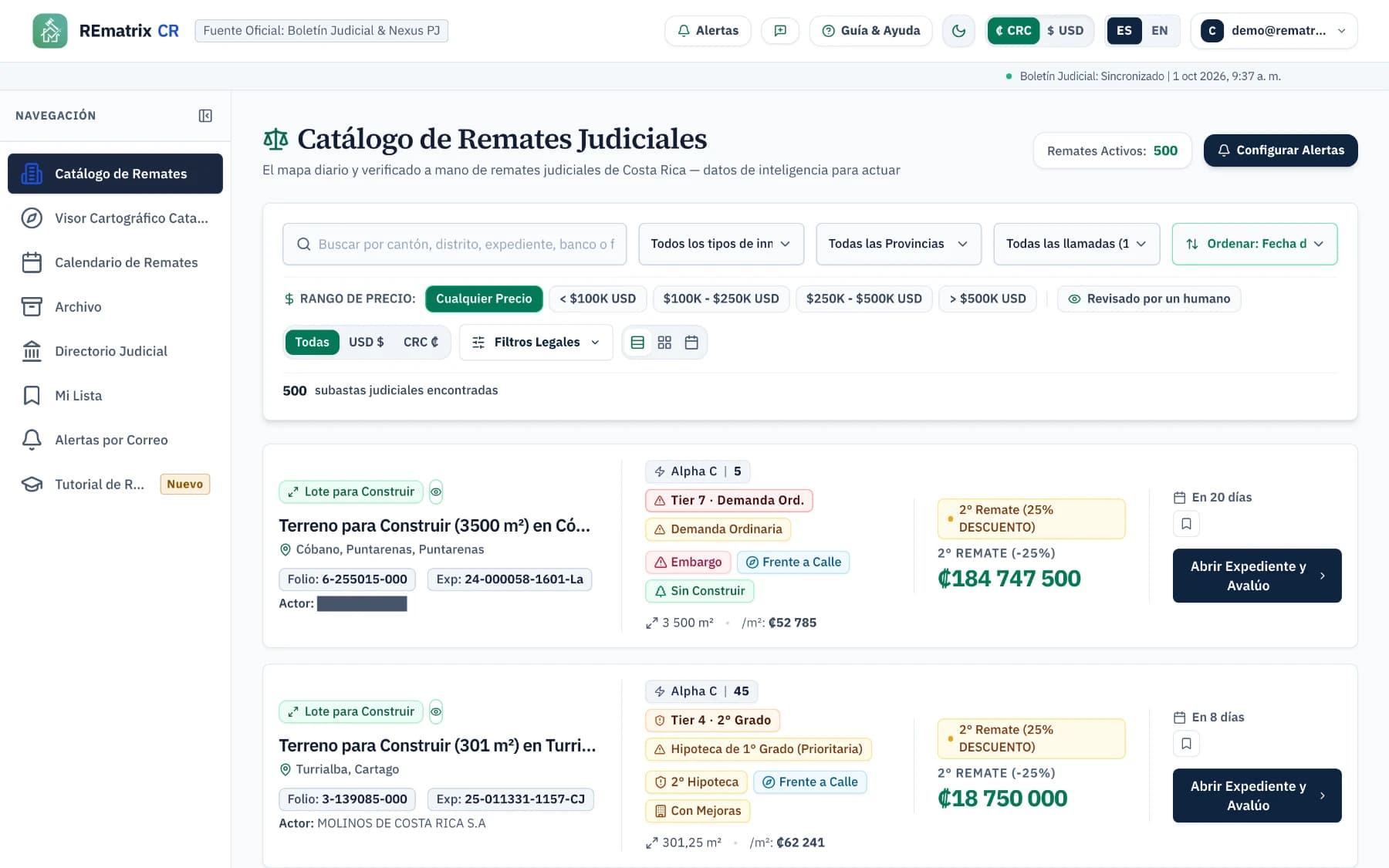The image size is (1389, 868).
Task: Open Ordenar: Fecha sort dropdown
Action: coord(1254,244)
